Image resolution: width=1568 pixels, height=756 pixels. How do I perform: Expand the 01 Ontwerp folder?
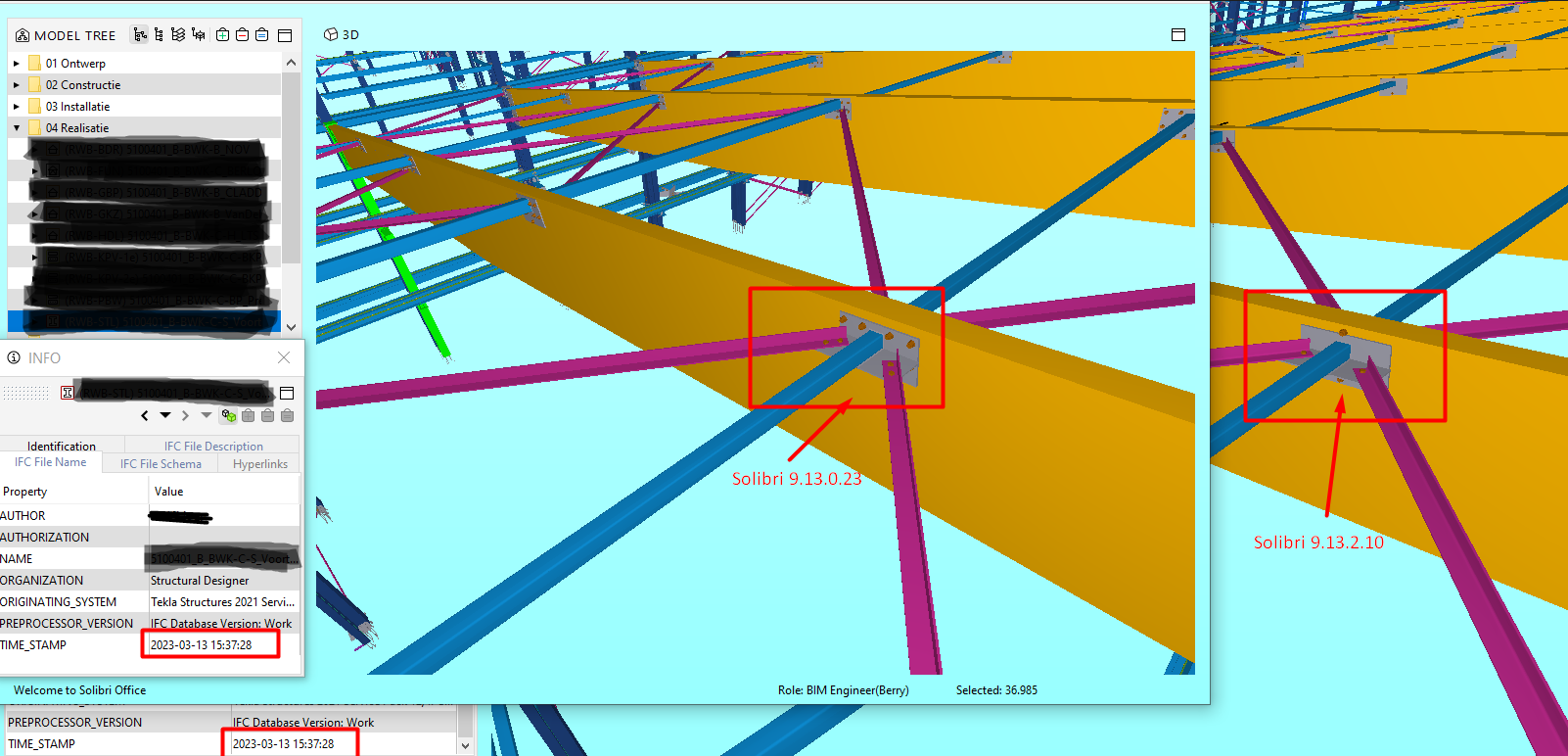[x=17, y=64]
